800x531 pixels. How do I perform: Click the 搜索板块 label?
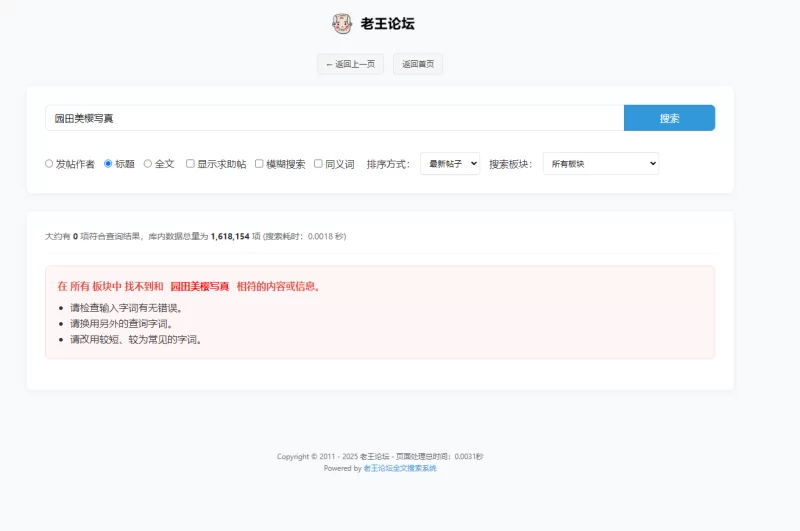tap(511, 164)
